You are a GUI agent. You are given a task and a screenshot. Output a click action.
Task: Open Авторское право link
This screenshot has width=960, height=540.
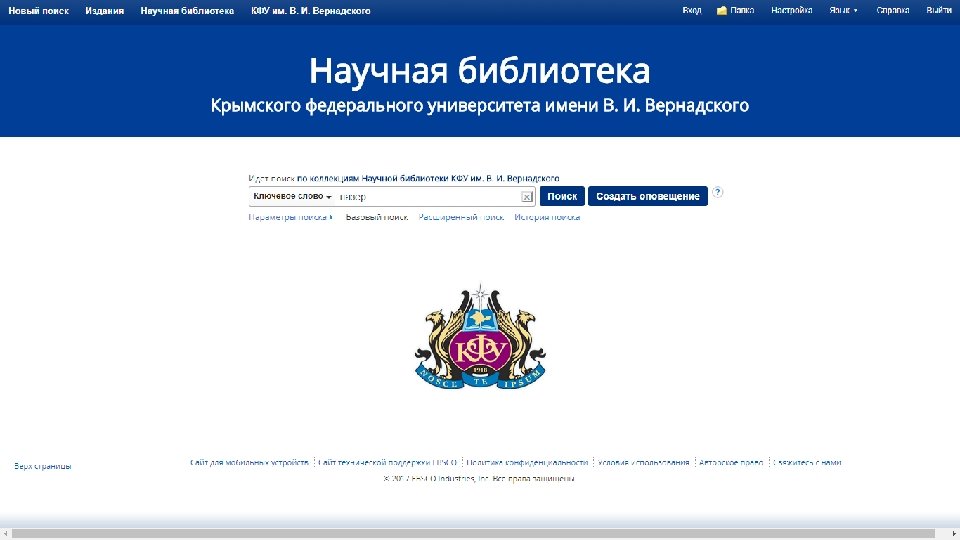click(x=731, y=463)
